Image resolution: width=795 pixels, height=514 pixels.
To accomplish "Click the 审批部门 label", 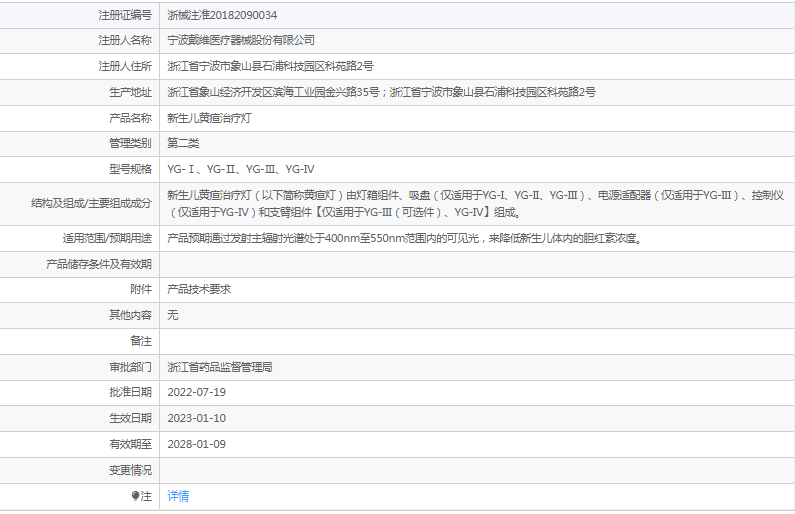I will pos(130,367).
